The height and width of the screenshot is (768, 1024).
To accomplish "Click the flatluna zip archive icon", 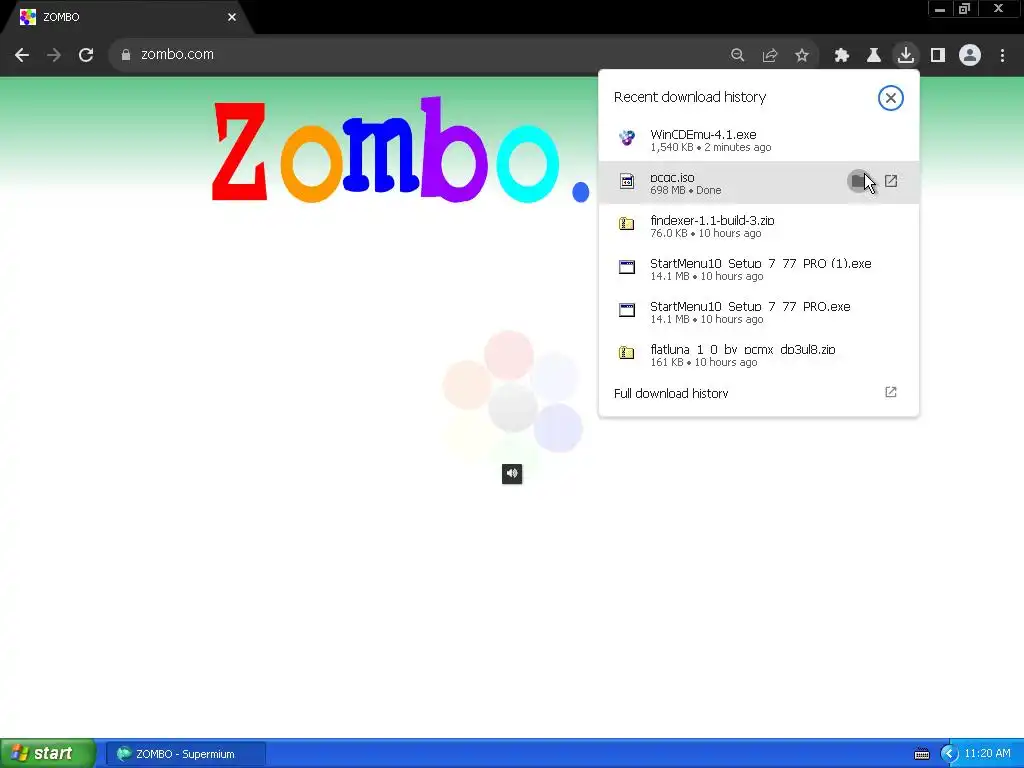I will [x=627, y=353].
